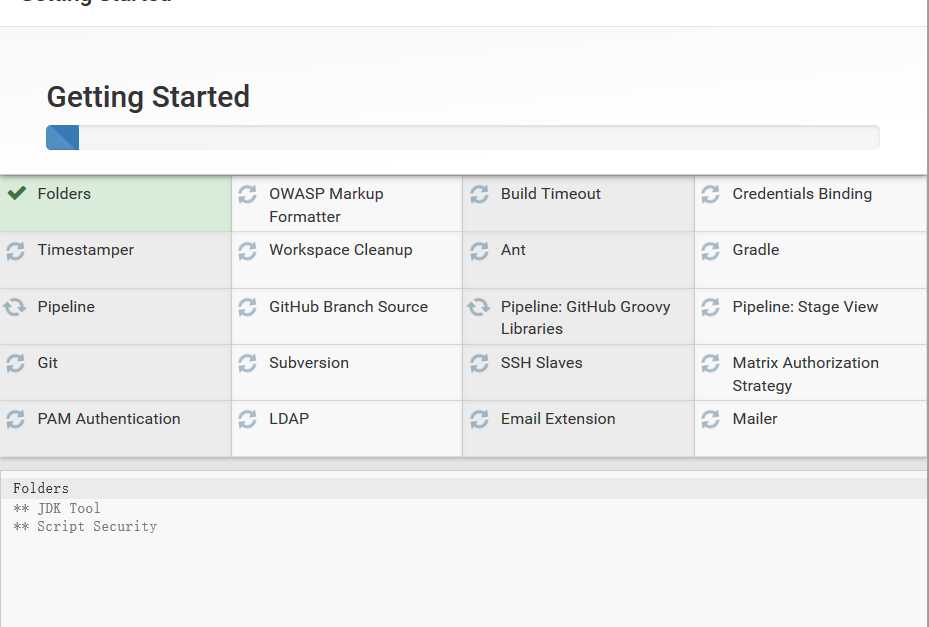929x627 pixels.
Task: Select the Workspace Cleanup plugin name
Action: [x=341, y=250]
